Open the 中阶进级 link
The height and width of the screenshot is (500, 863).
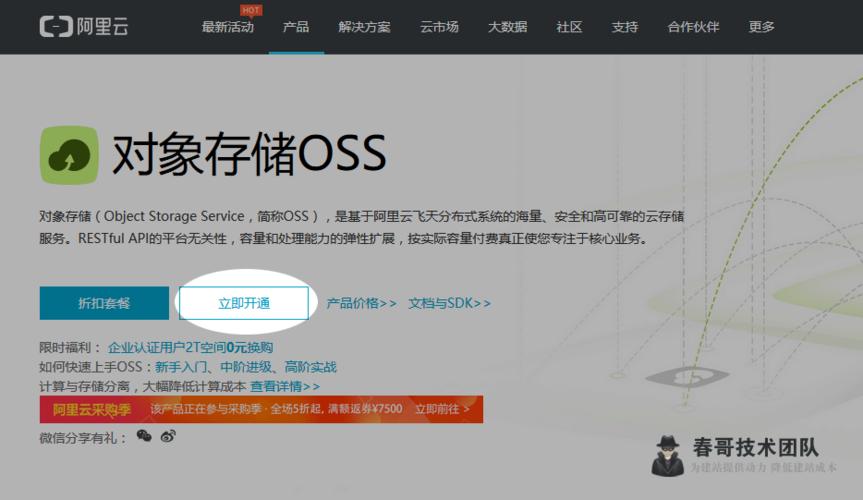pos(246,367)
